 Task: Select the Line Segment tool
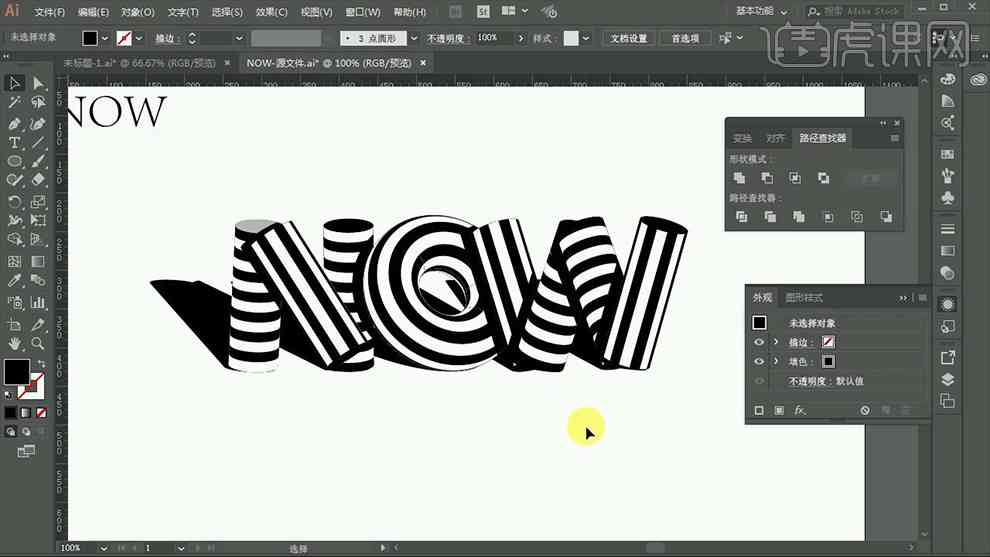(38, 143)
